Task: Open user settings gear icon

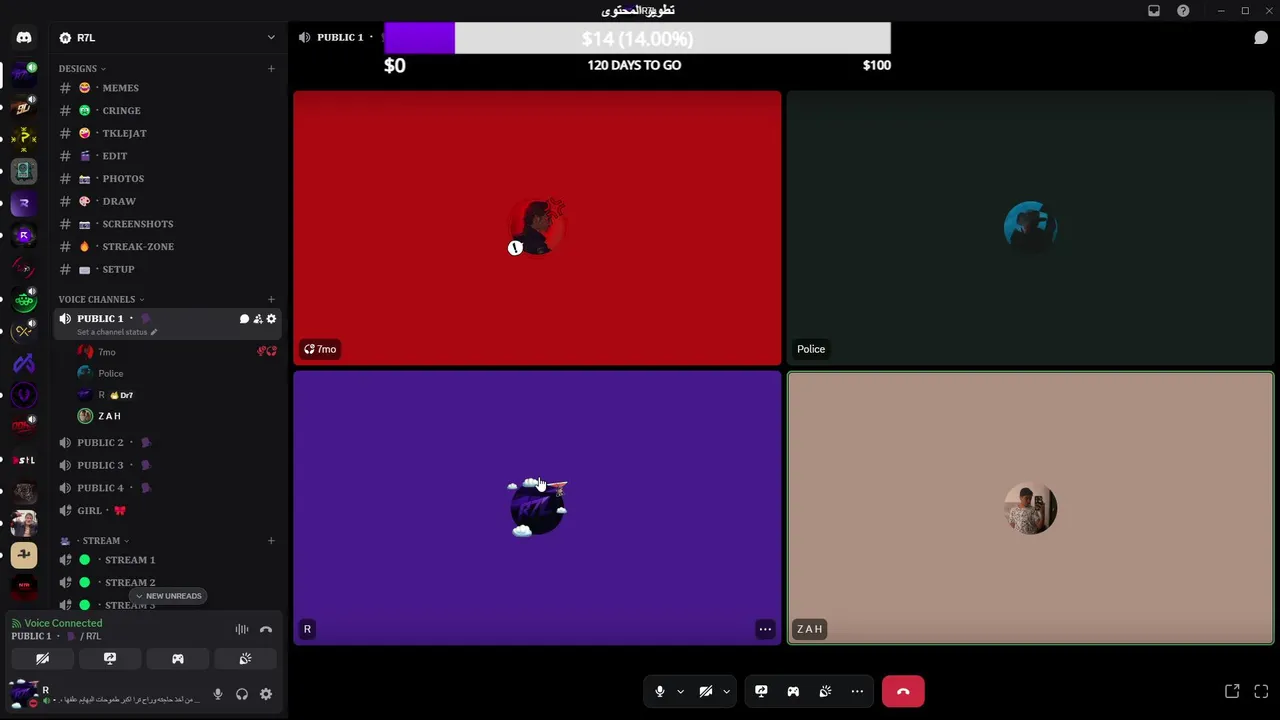Action: [x=266, y=694]
